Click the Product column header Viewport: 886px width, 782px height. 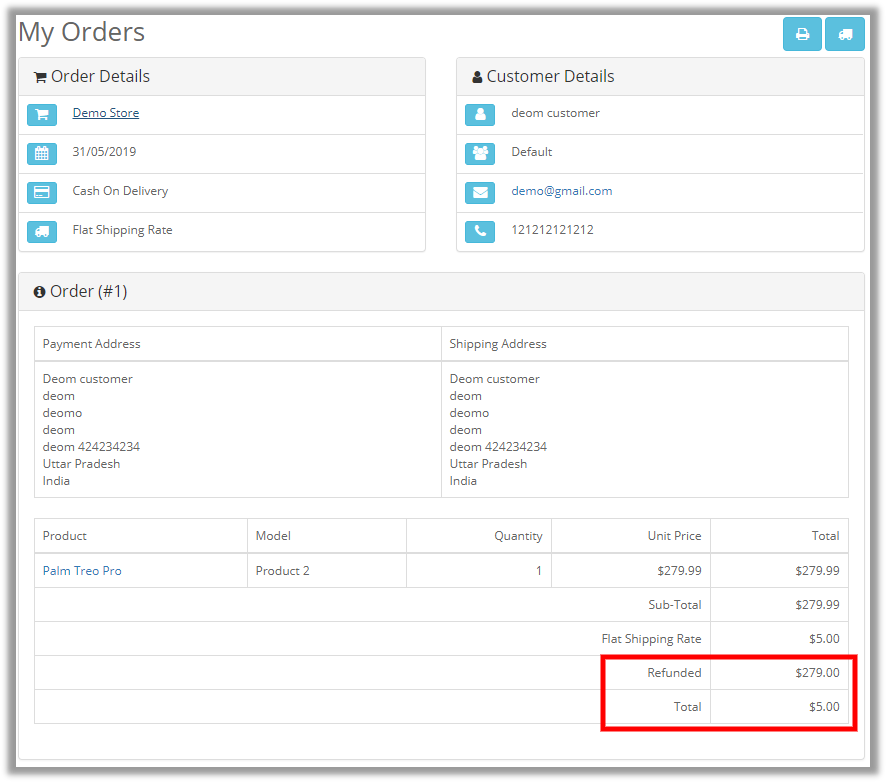64,536
